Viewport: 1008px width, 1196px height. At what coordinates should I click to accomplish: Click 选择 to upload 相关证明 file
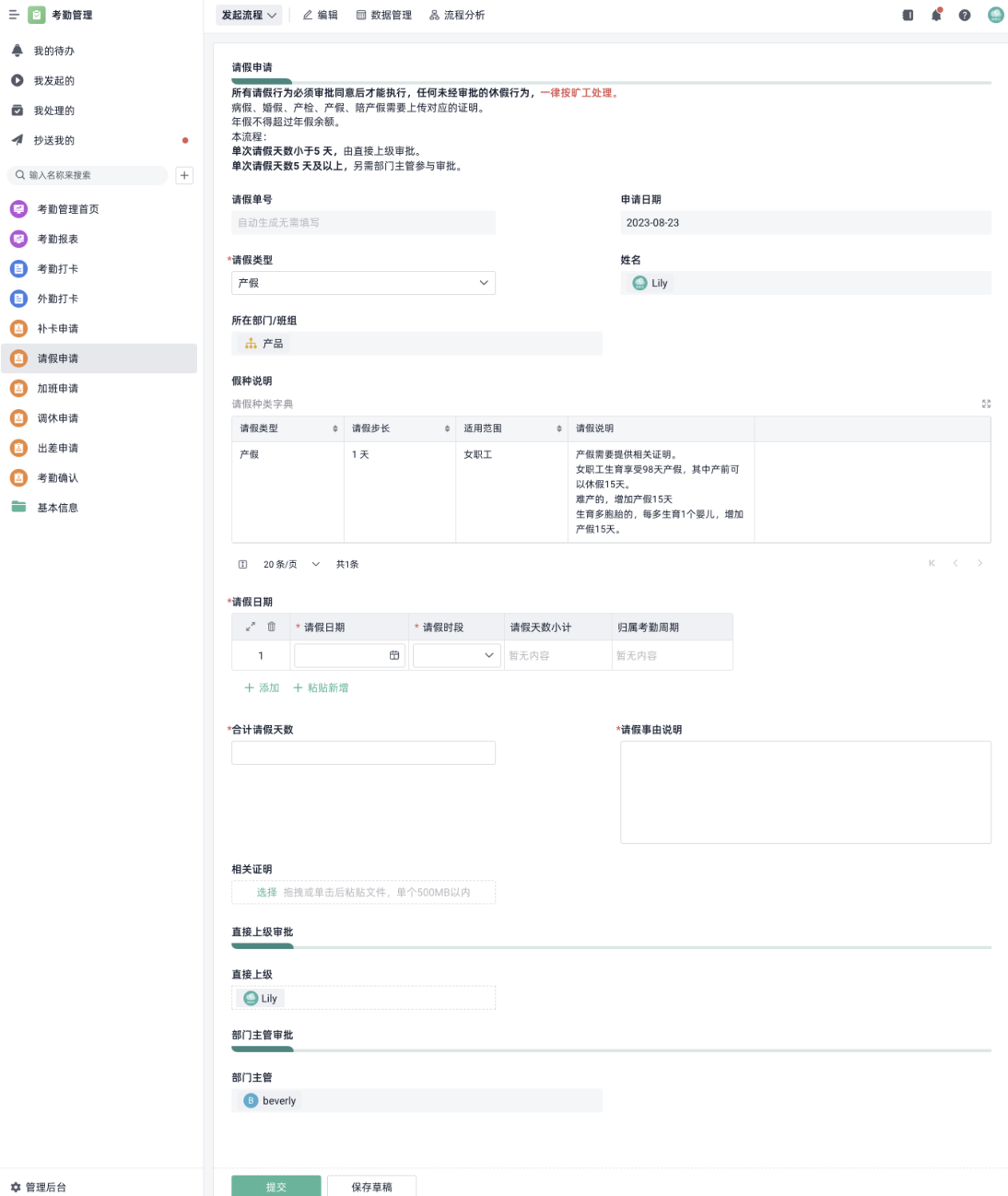[x=267, y=892]
